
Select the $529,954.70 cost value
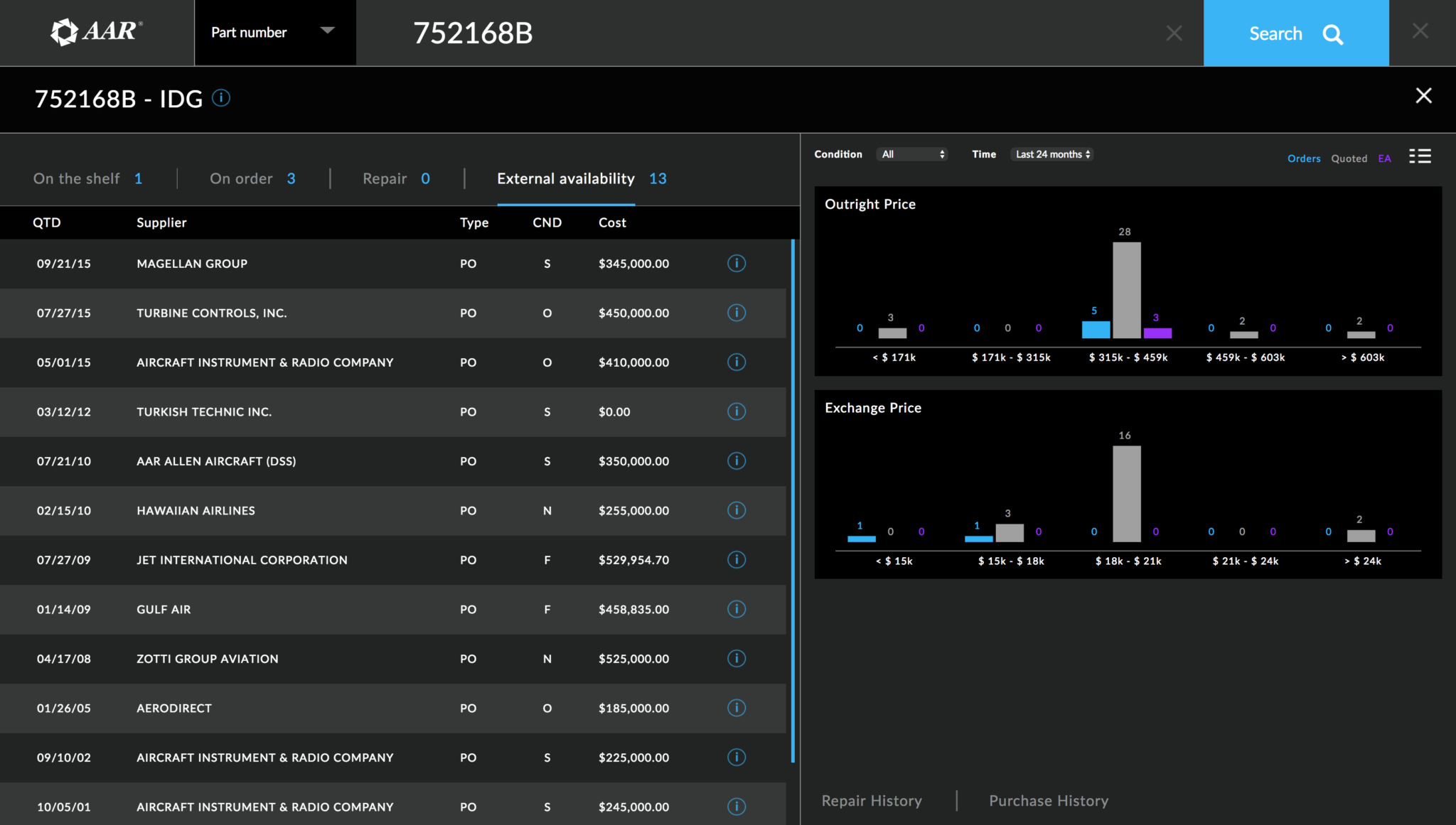coord(633,560)
